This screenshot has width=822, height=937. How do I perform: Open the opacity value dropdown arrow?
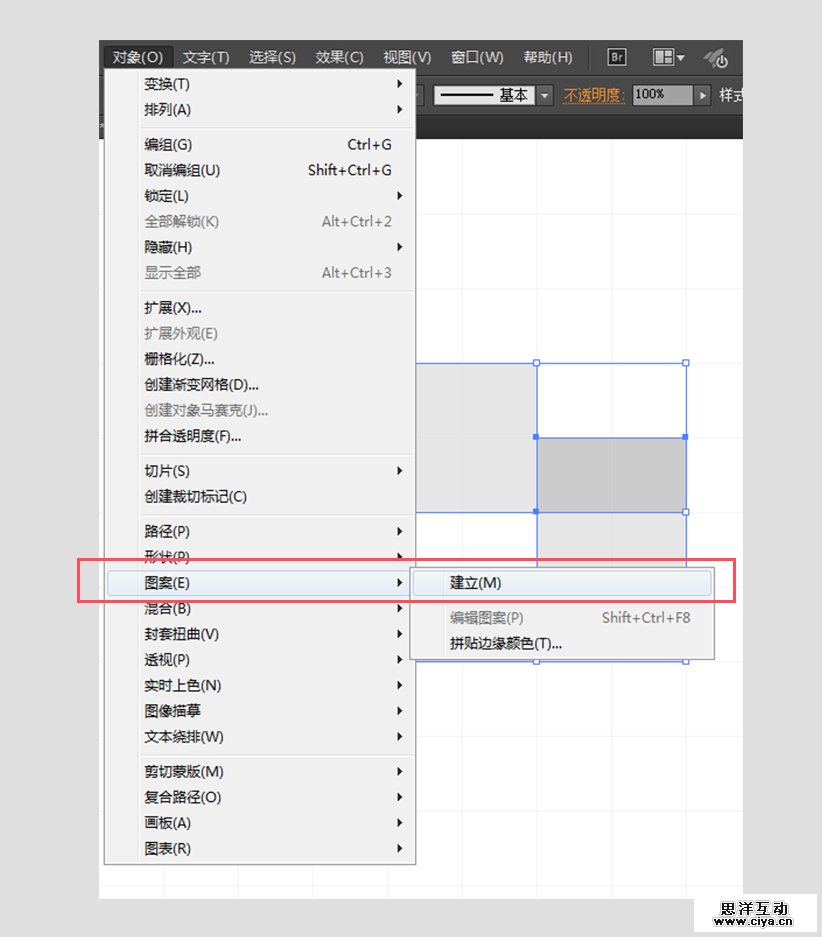pyautogui.click(x=702, y=95)
